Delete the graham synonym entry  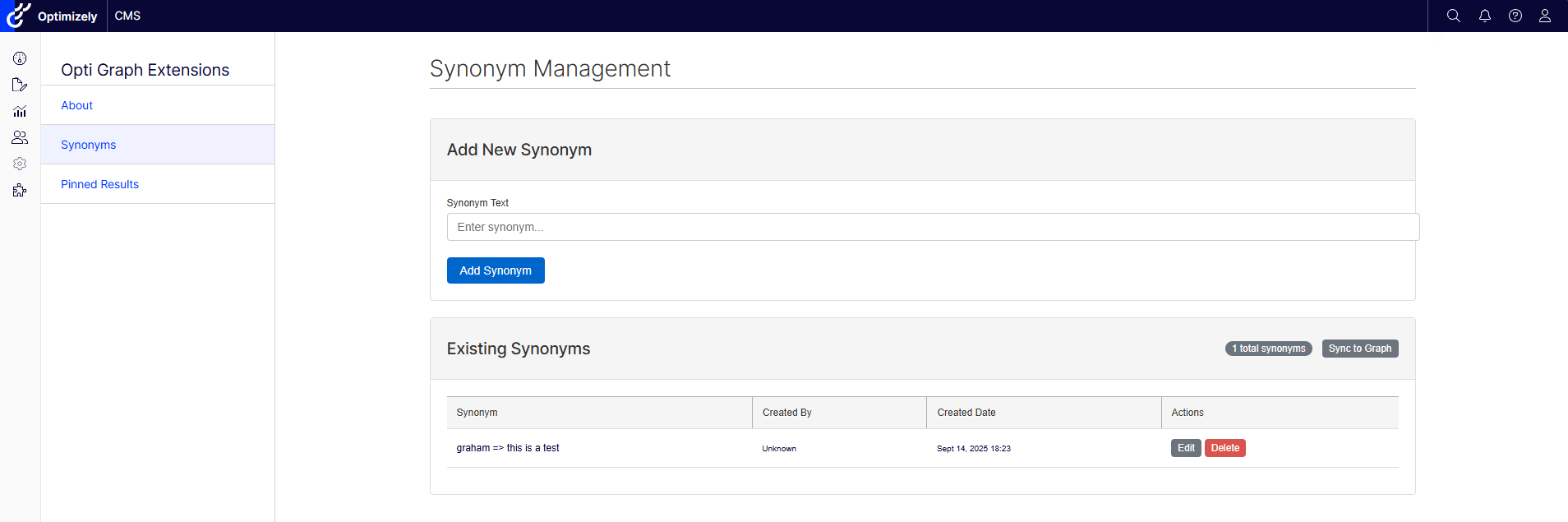pos(1224,448)
